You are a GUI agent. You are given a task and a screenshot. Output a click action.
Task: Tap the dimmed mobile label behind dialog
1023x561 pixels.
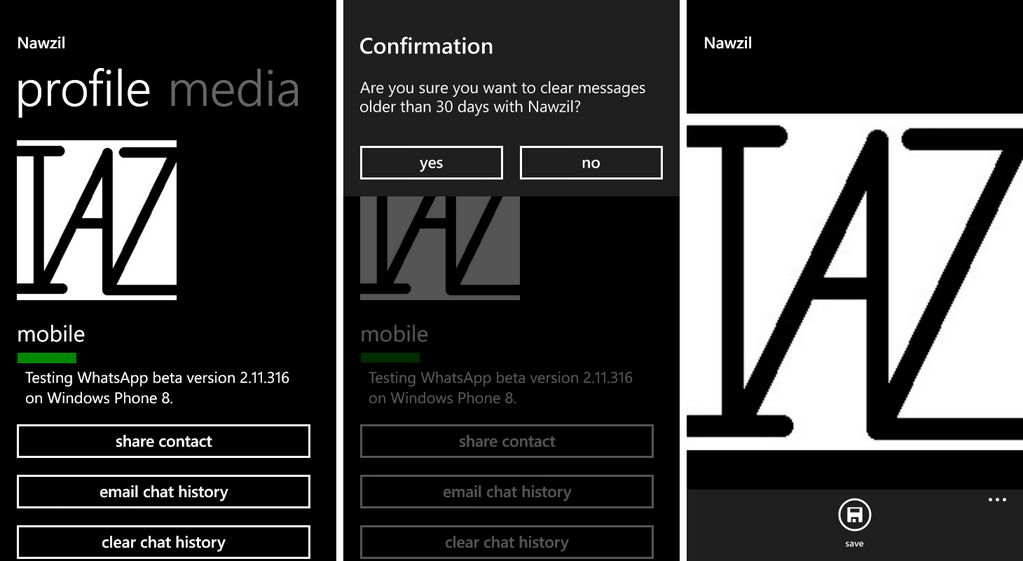[394, 334]
